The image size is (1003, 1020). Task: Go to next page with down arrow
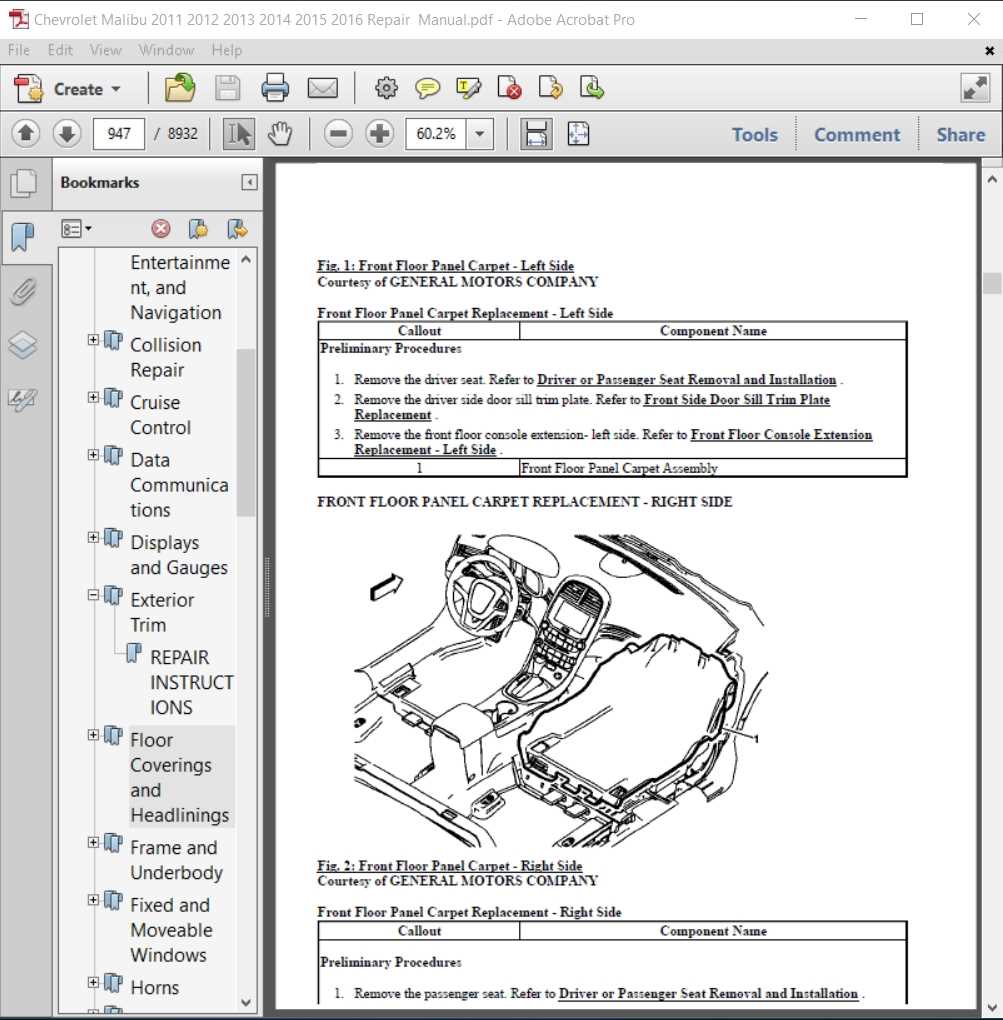click(66, 133)
